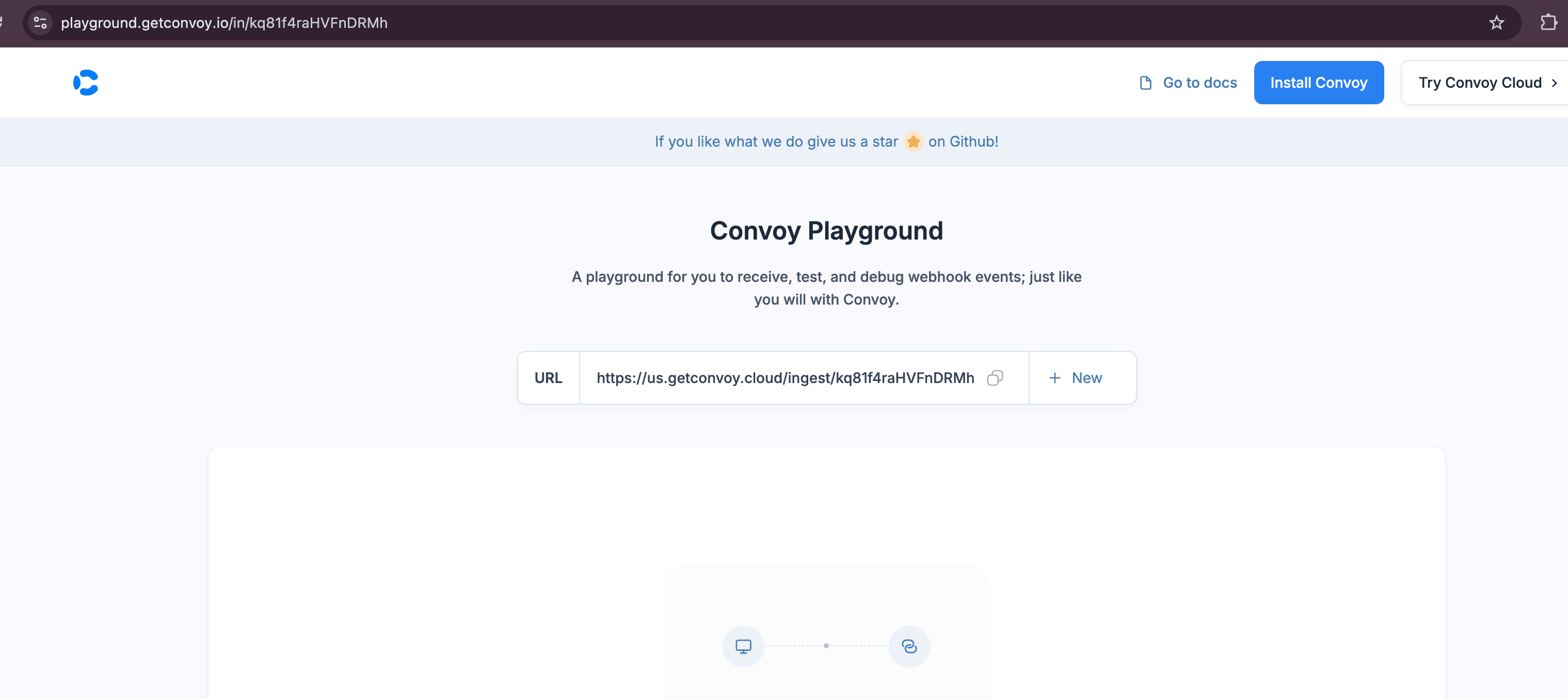Image resolution: width=1568 pixels, height=699 pixels.
Task: Click the document icon beside Go to docs
Action: click(1146, 83)
